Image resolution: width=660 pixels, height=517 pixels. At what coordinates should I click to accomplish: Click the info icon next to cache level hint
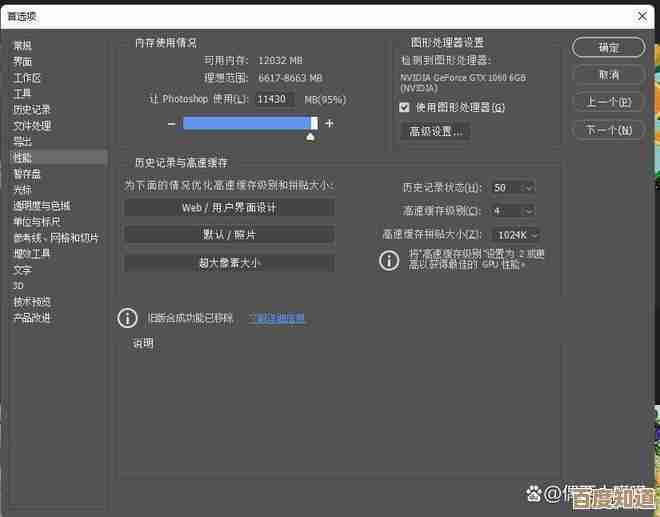point(389,260)
